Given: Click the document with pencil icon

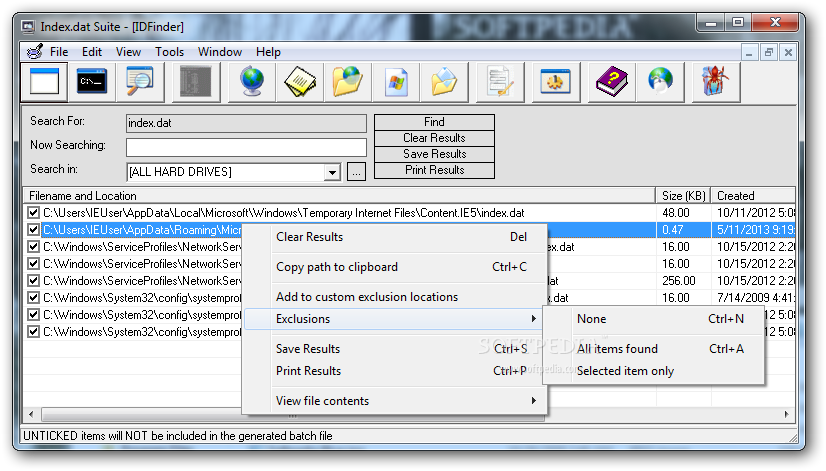Looking at the screenshot, I should tap(500, 82).
